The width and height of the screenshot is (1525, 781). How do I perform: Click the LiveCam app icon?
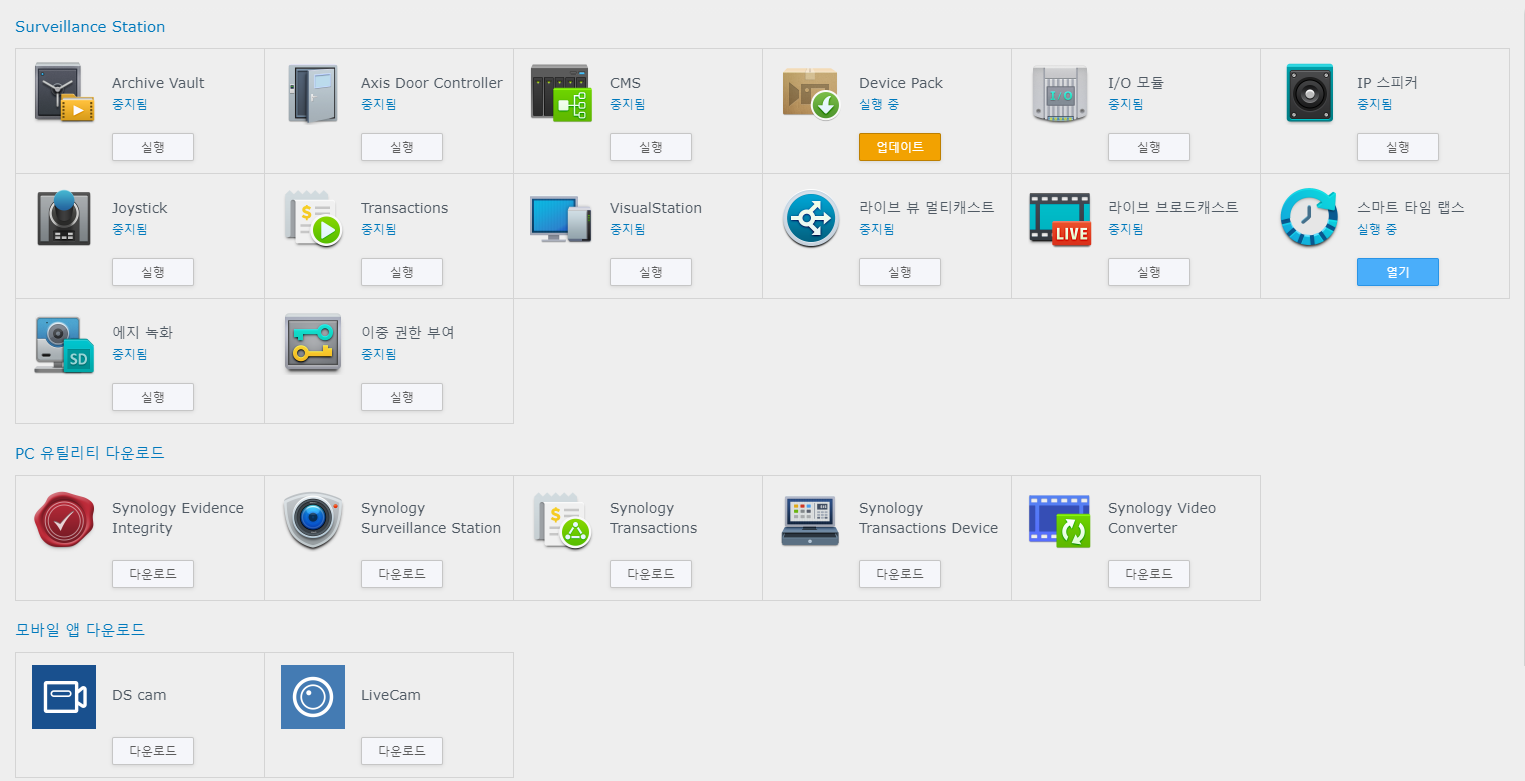tap(313, 697)
